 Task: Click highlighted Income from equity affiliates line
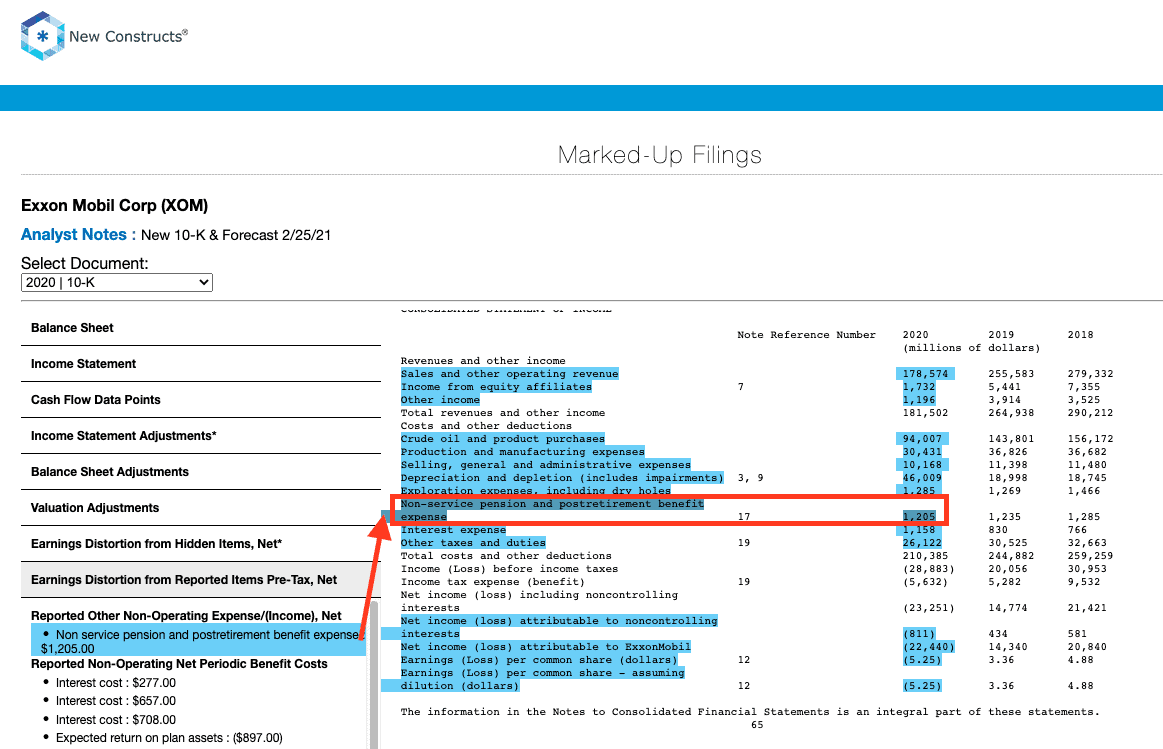[496, 386]
